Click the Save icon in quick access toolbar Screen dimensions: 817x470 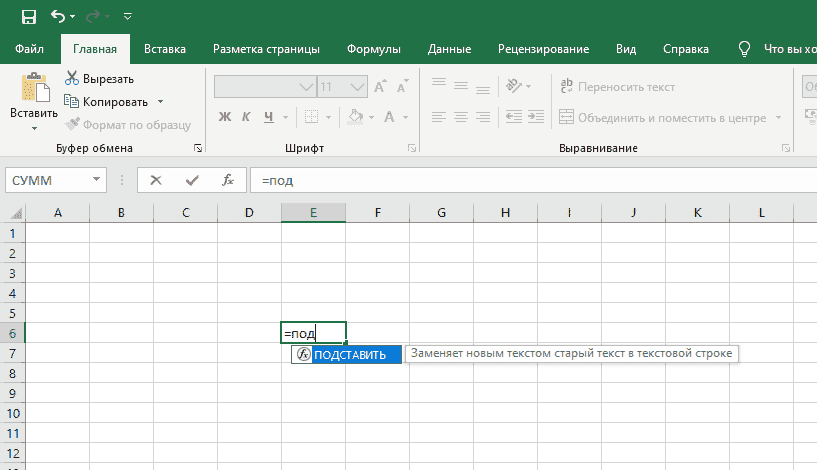click(x=30, y=16)
